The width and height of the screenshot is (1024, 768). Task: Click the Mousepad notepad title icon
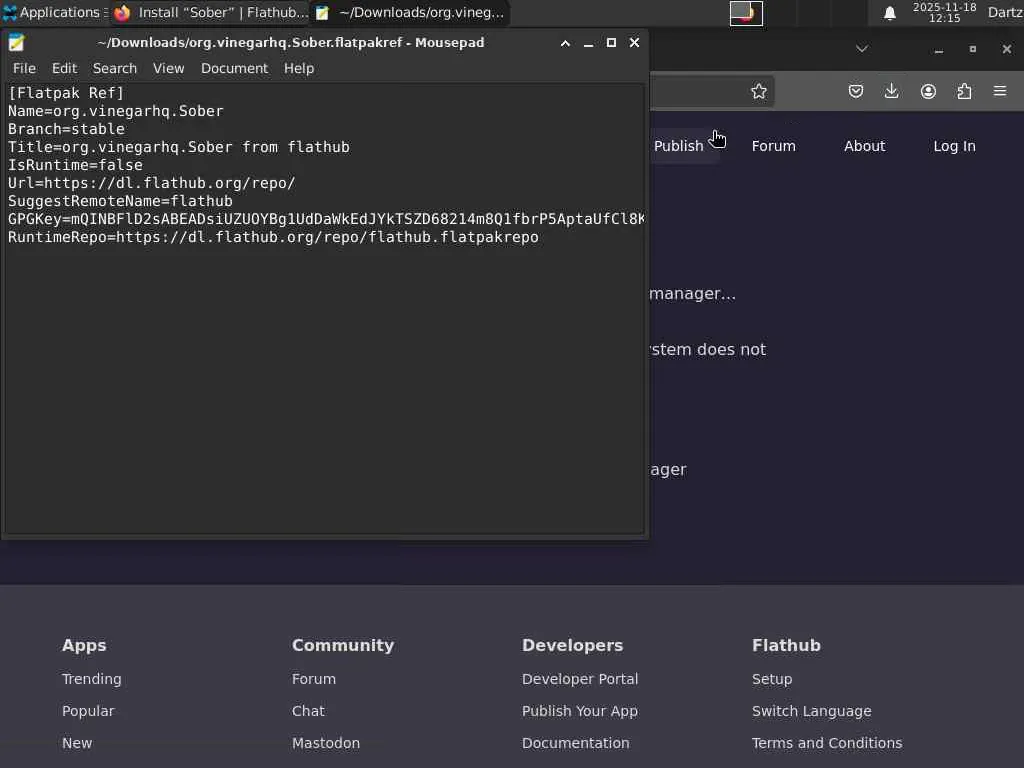(16, 43)
